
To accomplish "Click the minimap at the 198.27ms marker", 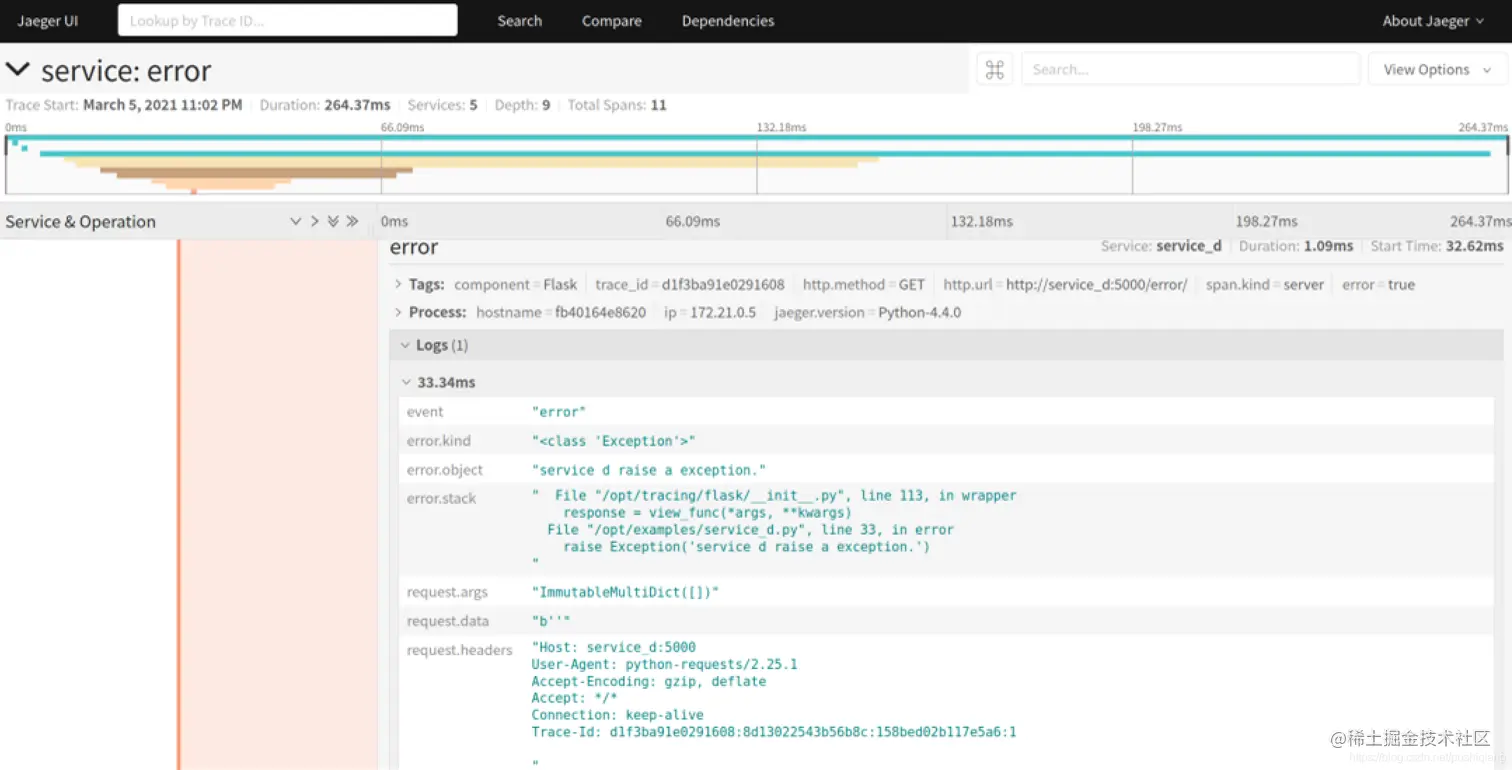I will pyautogui.click(x=1132, y=165).
